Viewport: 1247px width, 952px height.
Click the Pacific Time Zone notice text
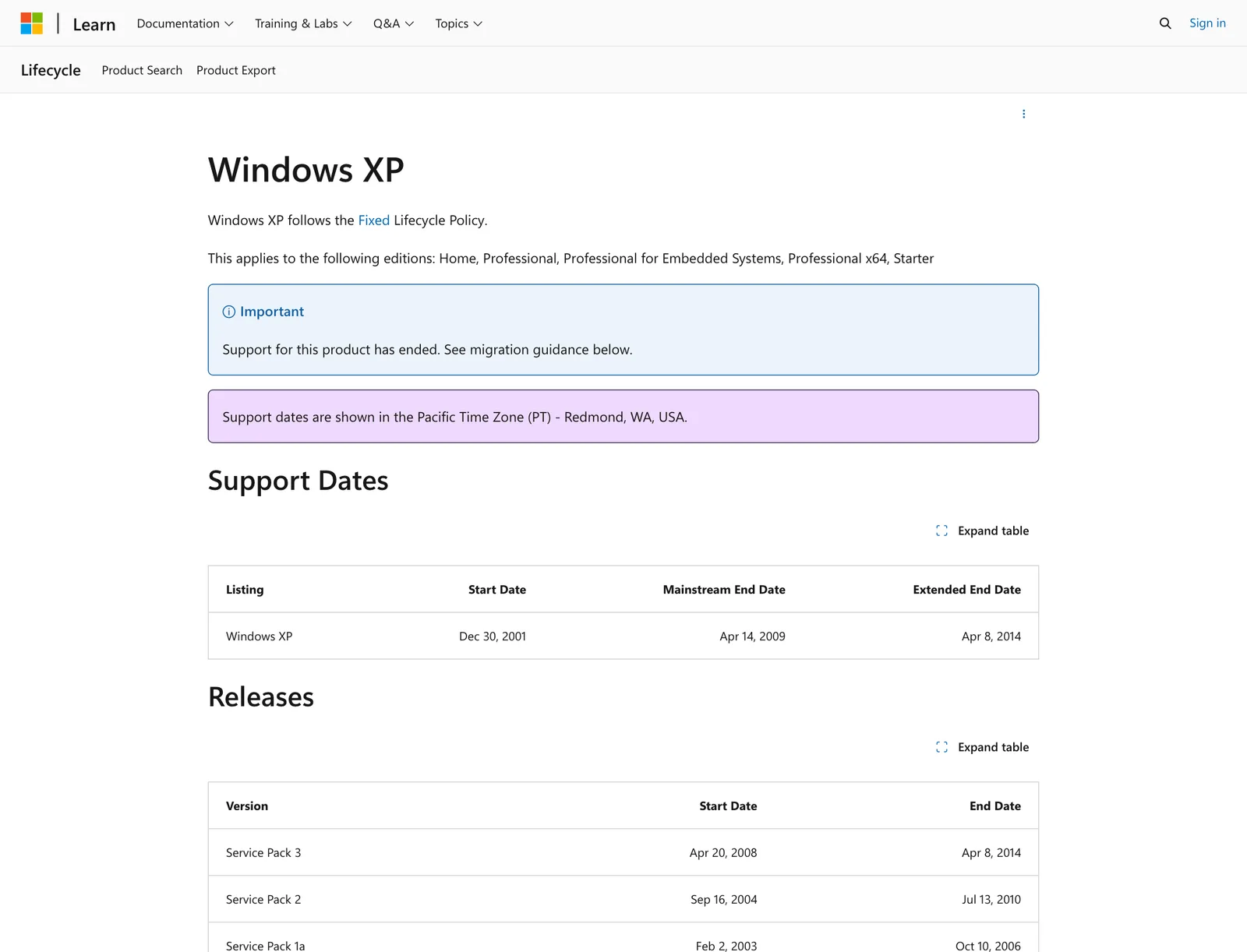click(x=455, y=417)
